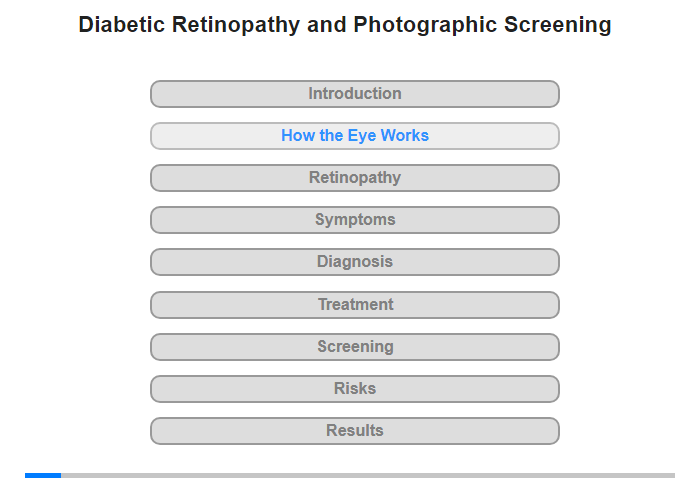Screen dimensions: 700x480
Task: Open the Symptoms section
Action: pyautogui.click(x=354, y=220)
